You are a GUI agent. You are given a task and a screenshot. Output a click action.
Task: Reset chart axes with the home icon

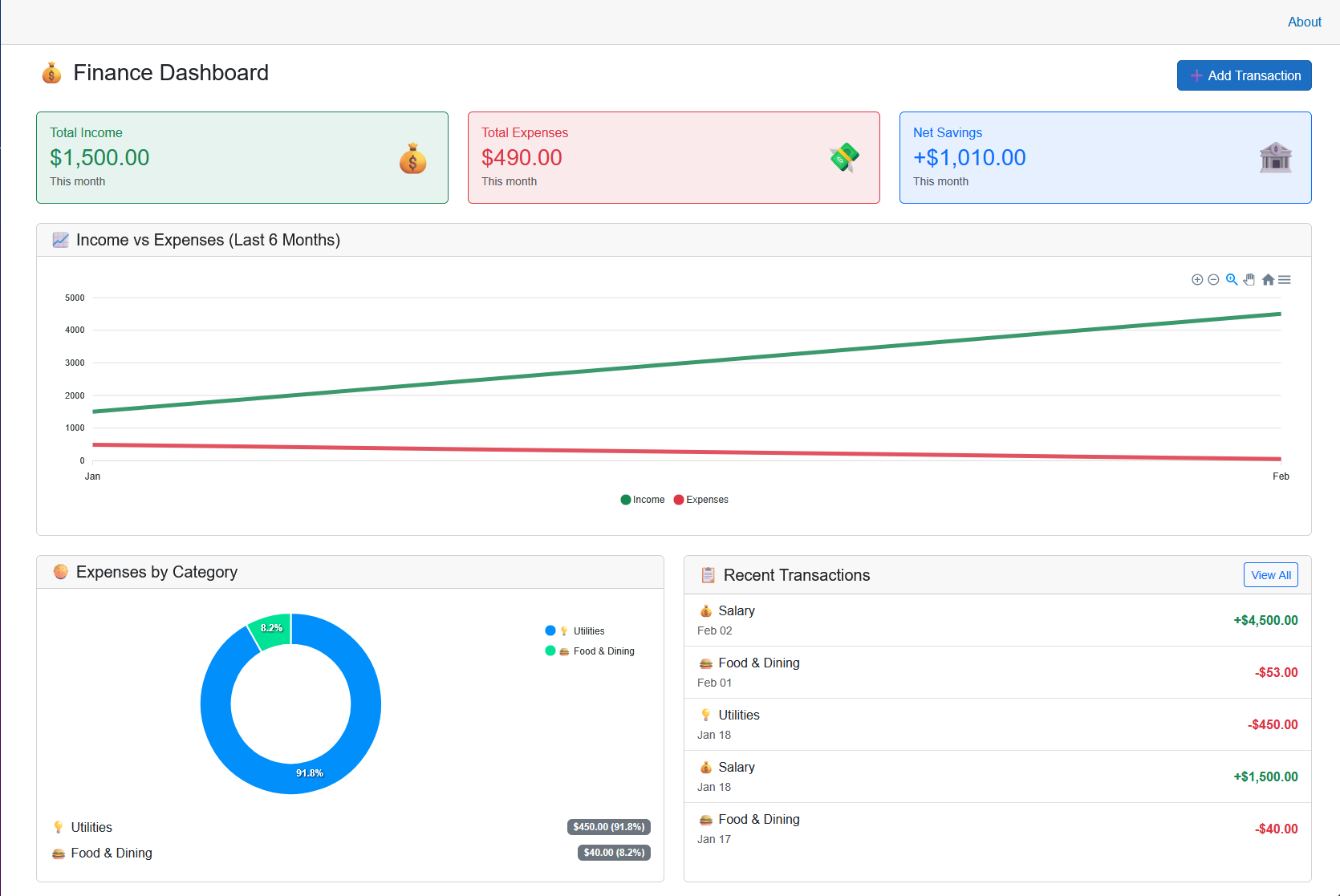point(1268,279)
